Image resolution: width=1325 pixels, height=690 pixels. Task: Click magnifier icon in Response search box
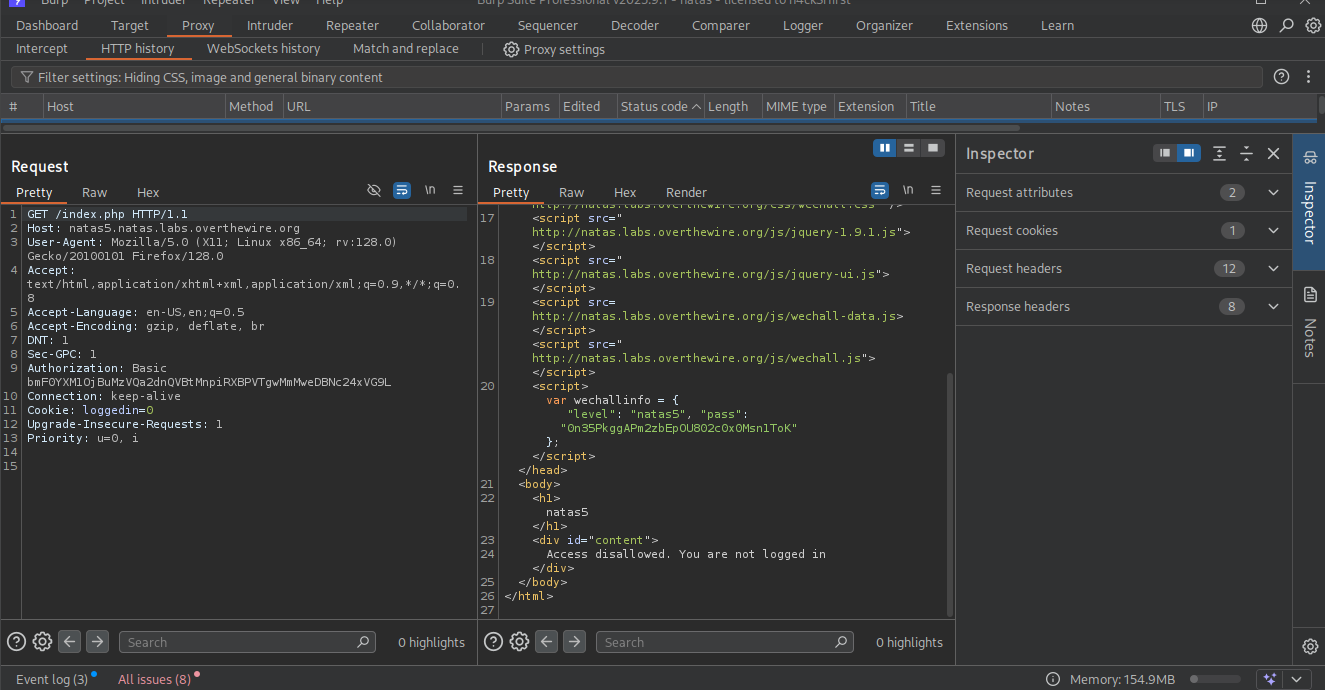(841, 642)
